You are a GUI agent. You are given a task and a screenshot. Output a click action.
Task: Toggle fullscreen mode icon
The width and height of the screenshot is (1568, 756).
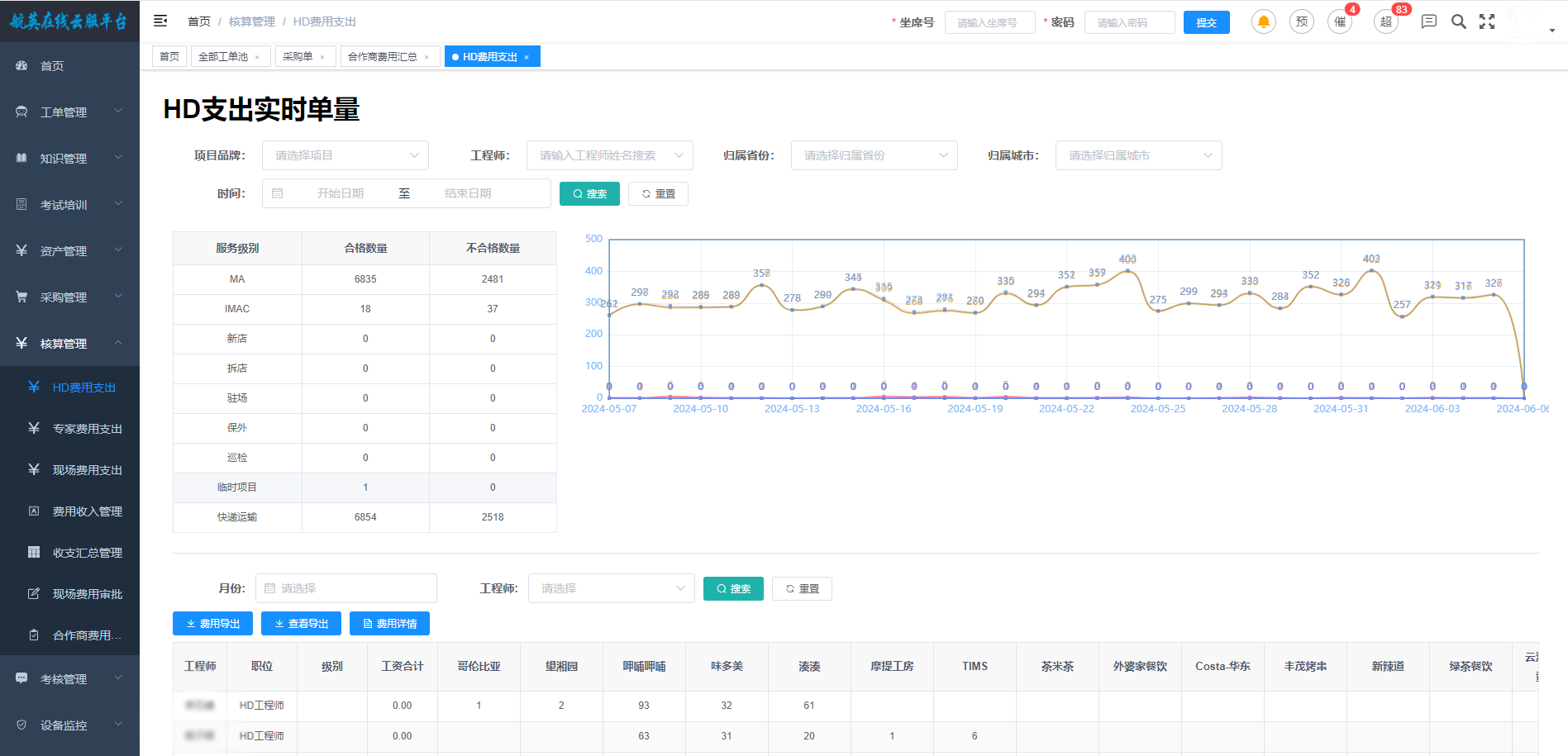pyautogui.click(x=1487, y=22)
